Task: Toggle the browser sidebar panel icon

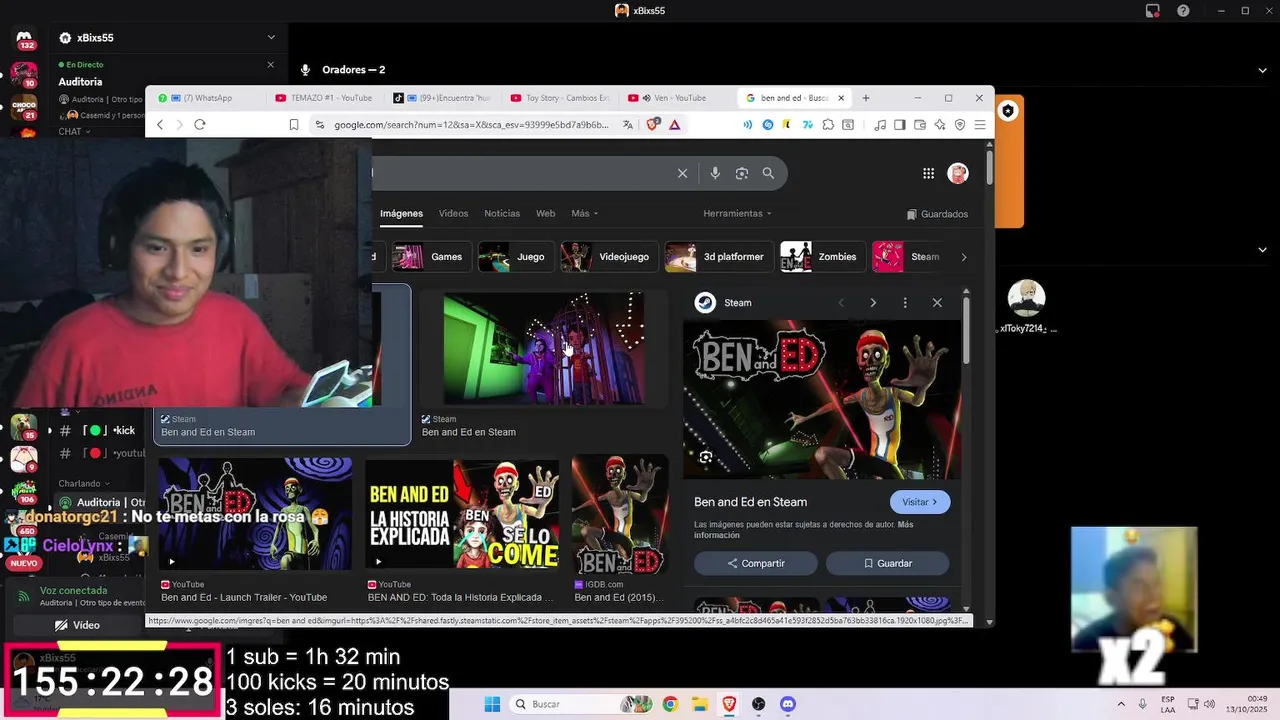Action: (x=900, y=125)
